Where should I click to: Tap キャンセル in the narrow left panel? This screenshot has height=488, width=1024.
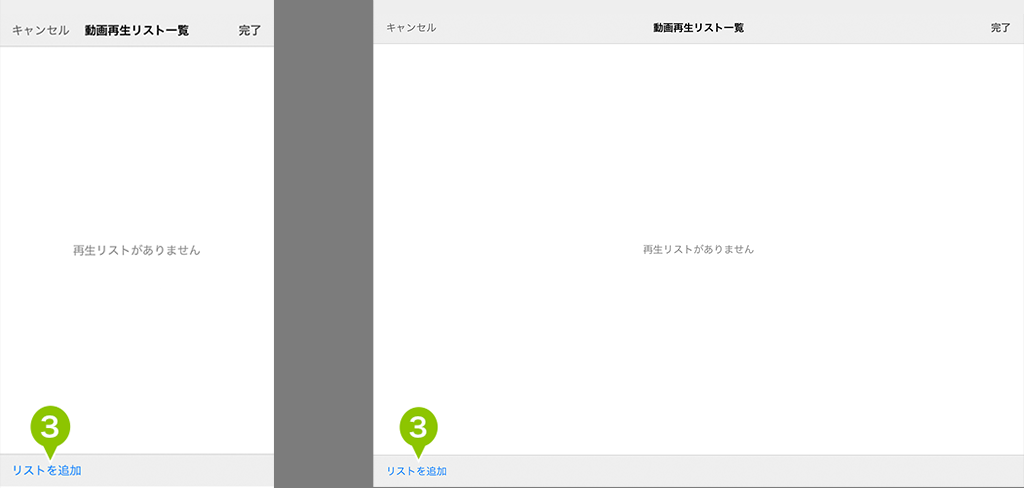40,30
